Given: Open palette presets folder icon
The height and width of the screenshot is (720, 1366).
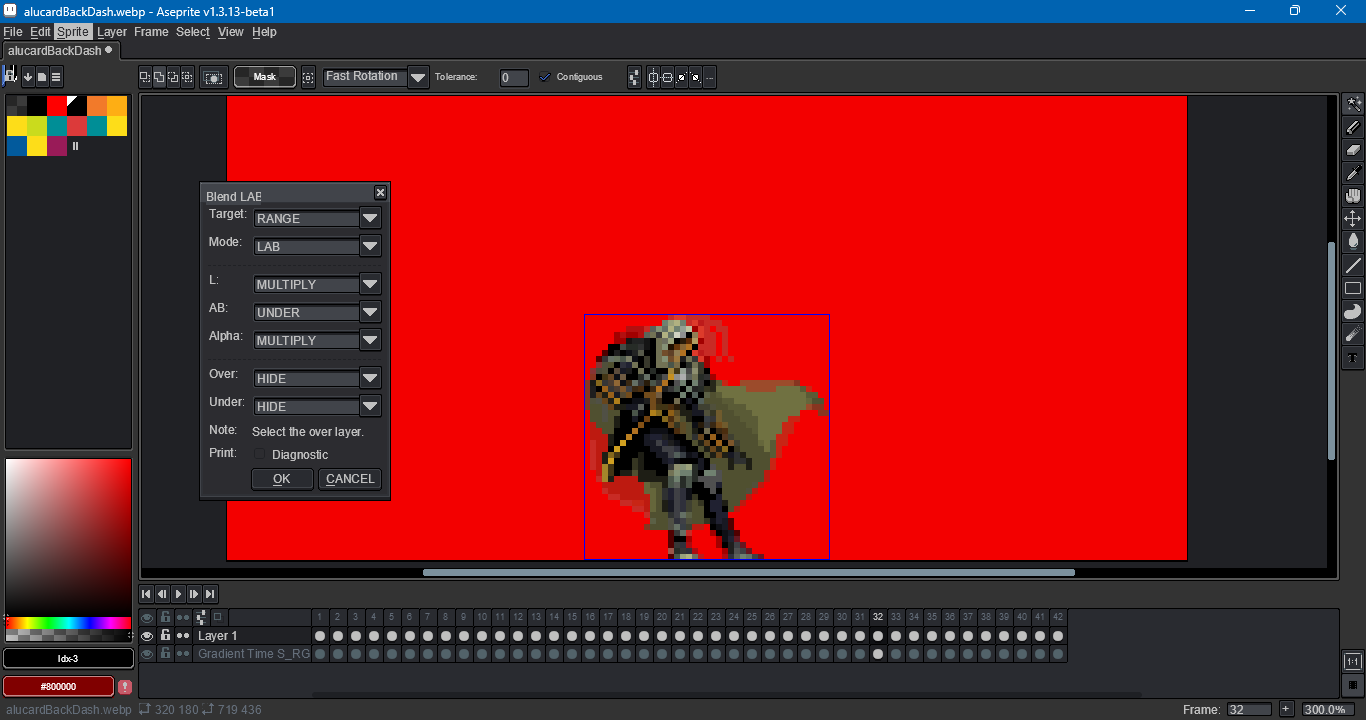Looking at the screenshot, I should coord(42,76).
